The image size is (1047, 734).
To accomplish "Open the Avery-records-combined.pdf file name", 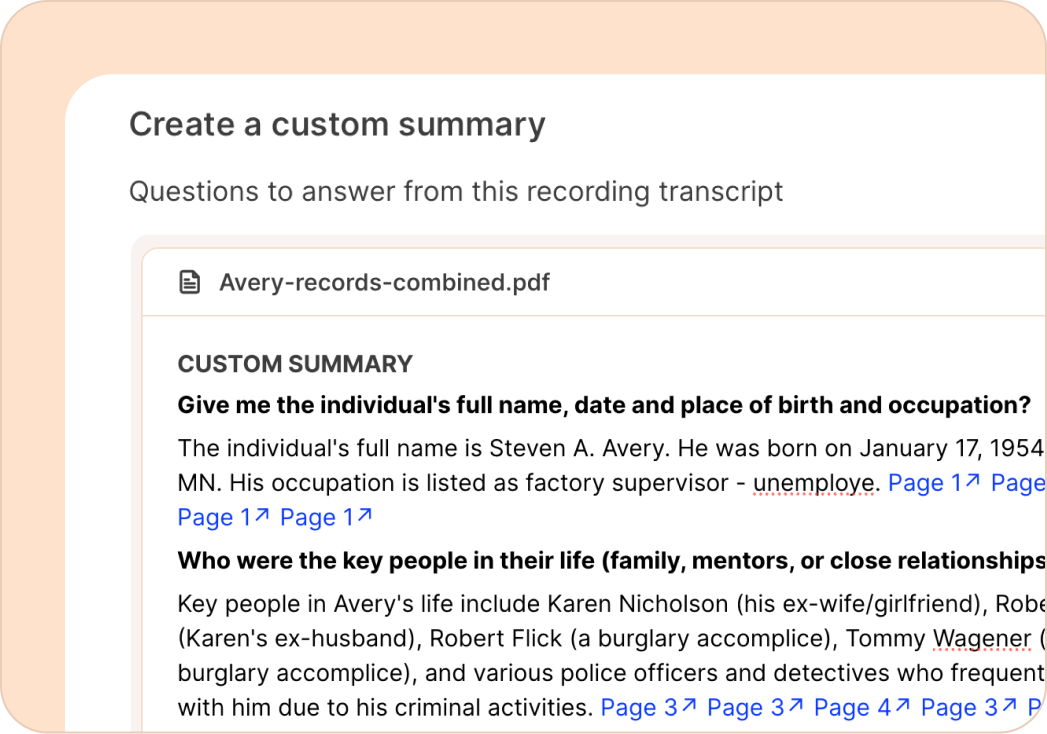I will click(384, 283).
